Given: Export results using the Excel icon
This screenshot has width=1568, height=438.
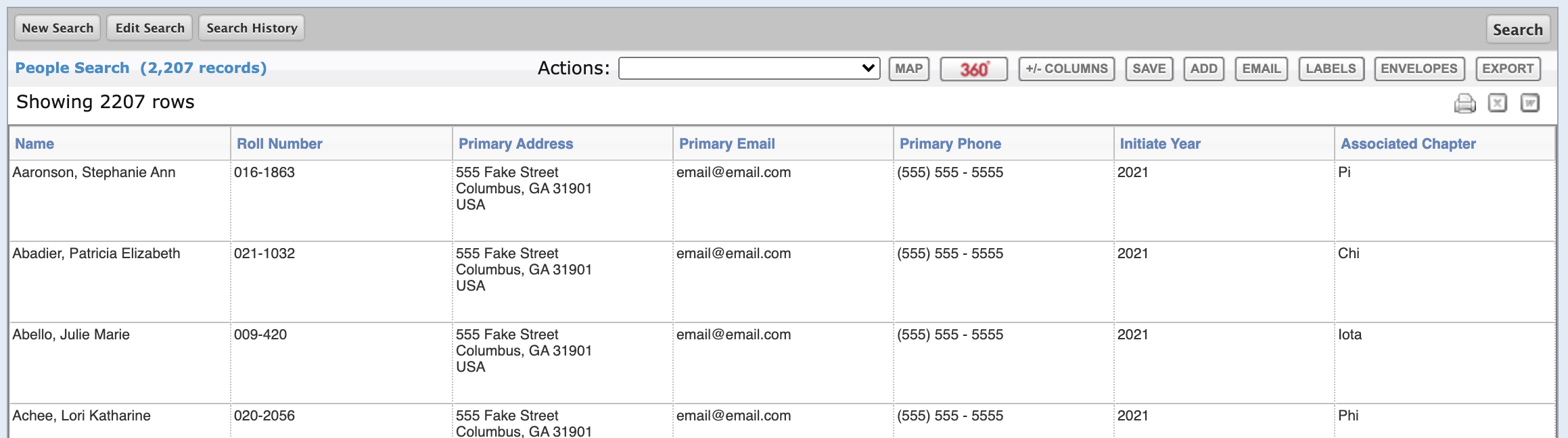Looking at the screenshot, I should pos(1498,103).
